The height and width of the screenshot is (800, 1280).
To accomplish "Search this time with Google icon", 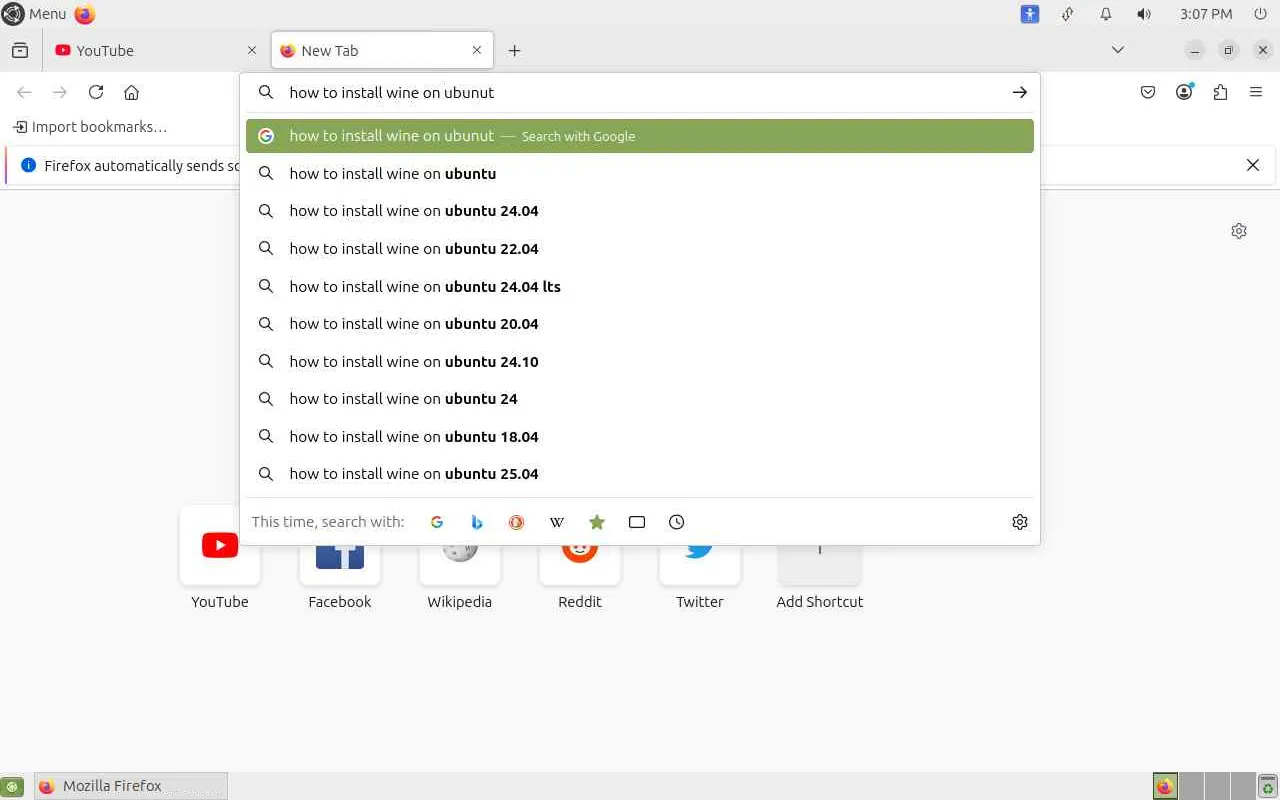I will 437,522.
